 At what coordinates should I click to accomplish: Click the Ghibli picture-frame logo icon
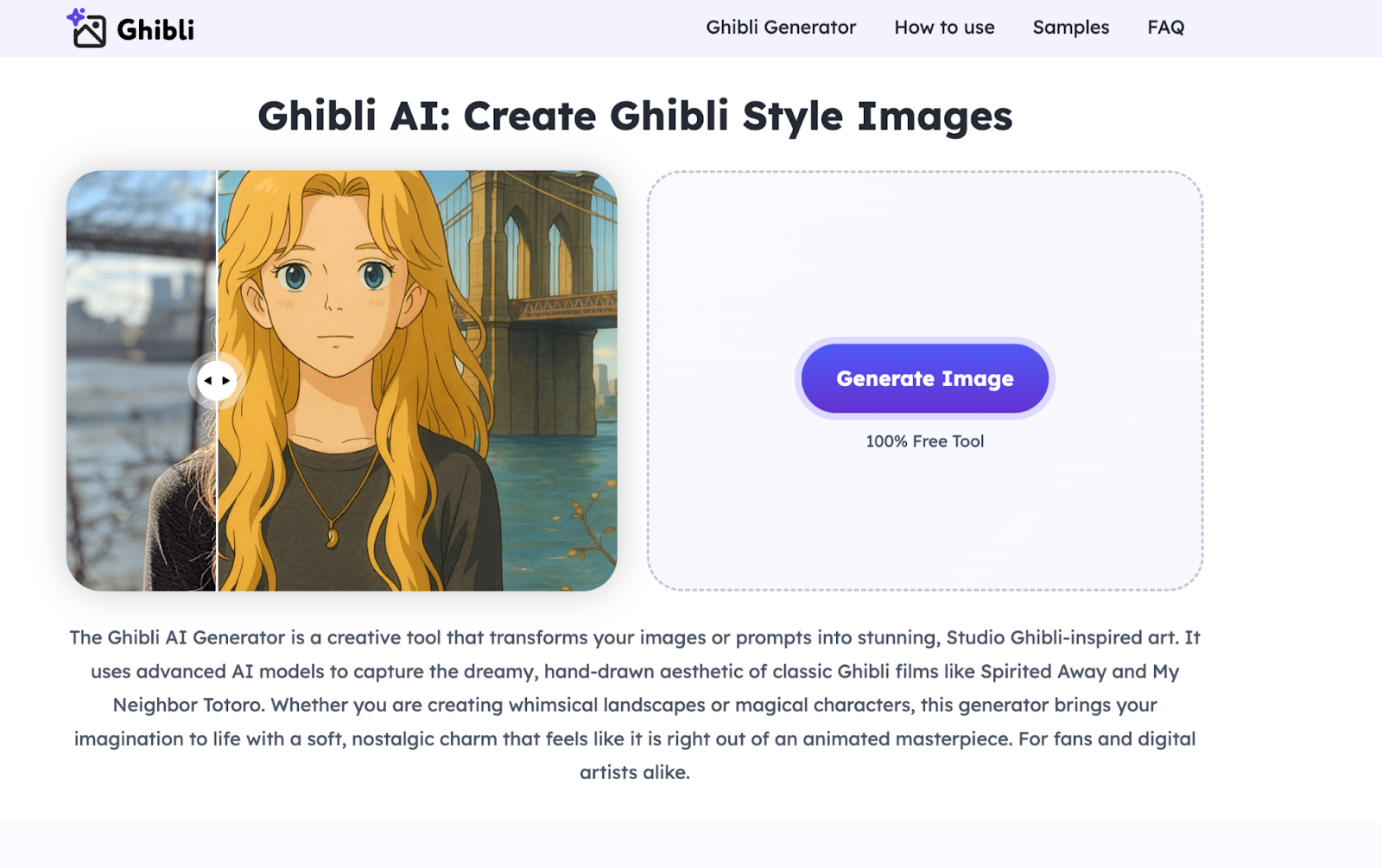(x=89, y=32)
